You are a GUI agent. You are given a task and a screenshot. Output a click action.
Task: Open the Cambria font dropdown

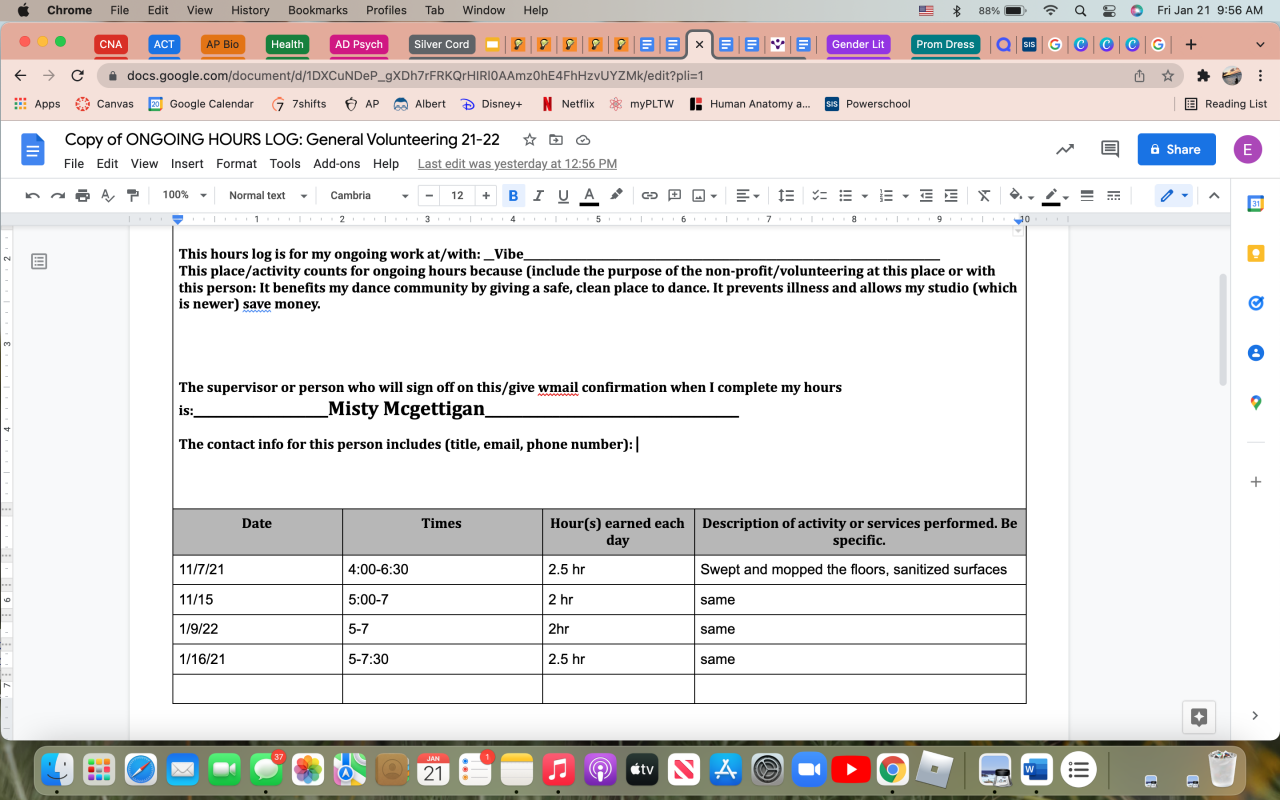369,195
